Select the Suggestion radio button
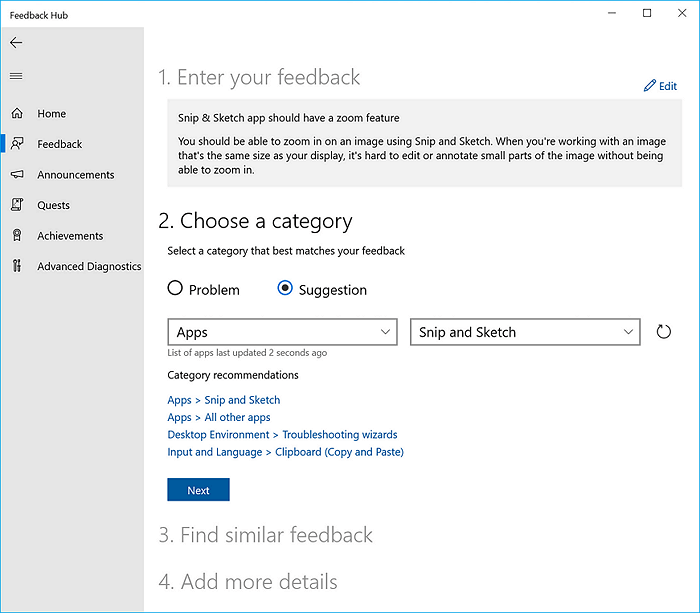The width and height of the screenshot is (700, 613). click(285, 289)
